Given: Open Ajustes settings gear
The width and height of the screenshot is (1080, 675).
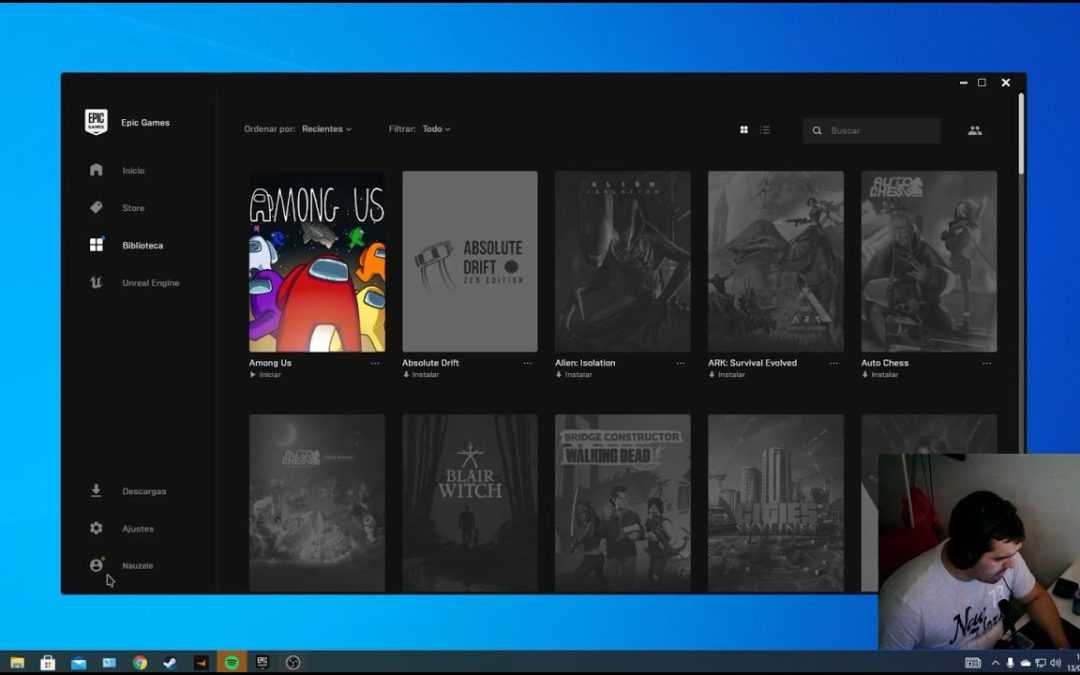Looking at the screenshot, I should [96, 528].
